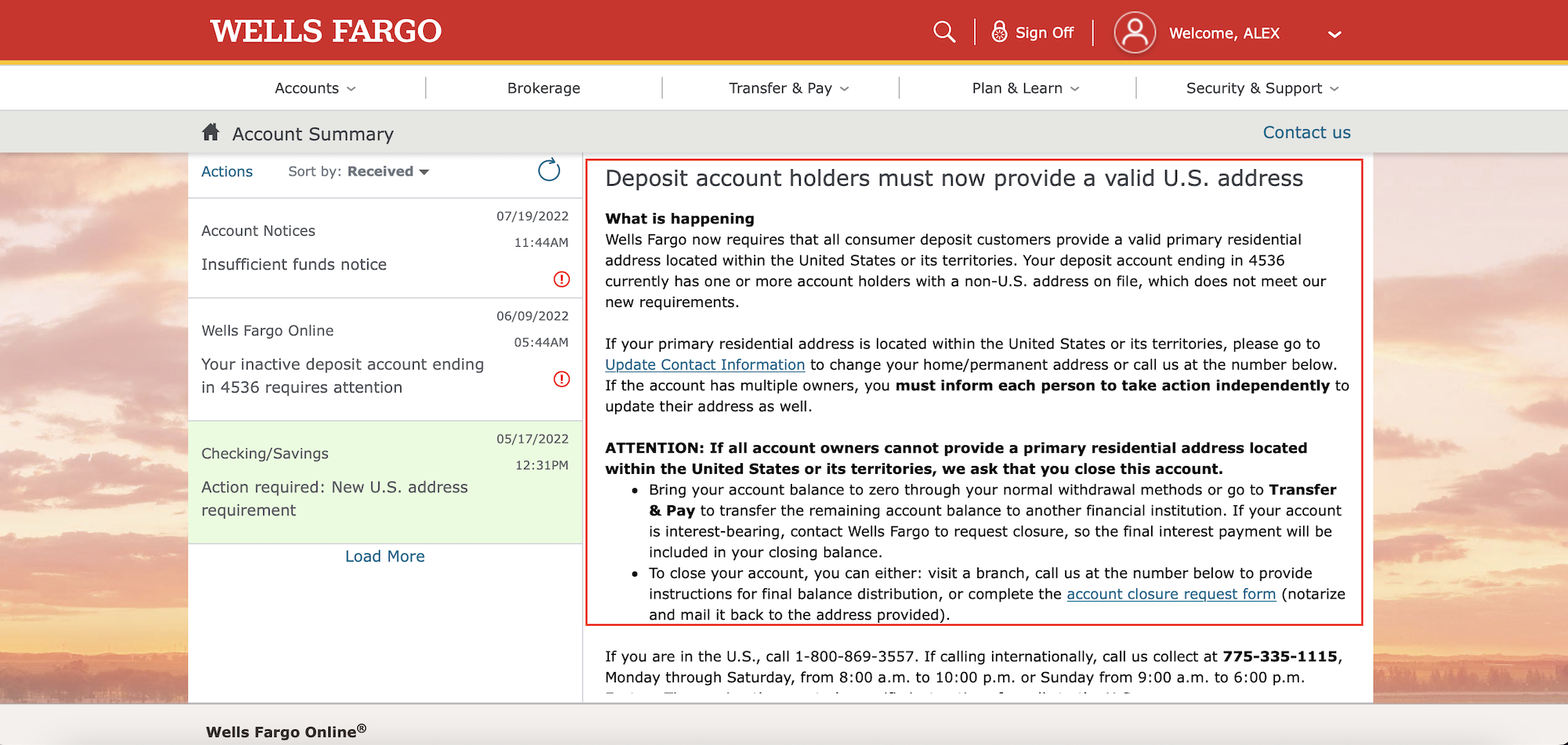Expand the Security & Support menu
This screenshot has width=1568, height=745.
pyautogui.click(x=1262, y=88)
